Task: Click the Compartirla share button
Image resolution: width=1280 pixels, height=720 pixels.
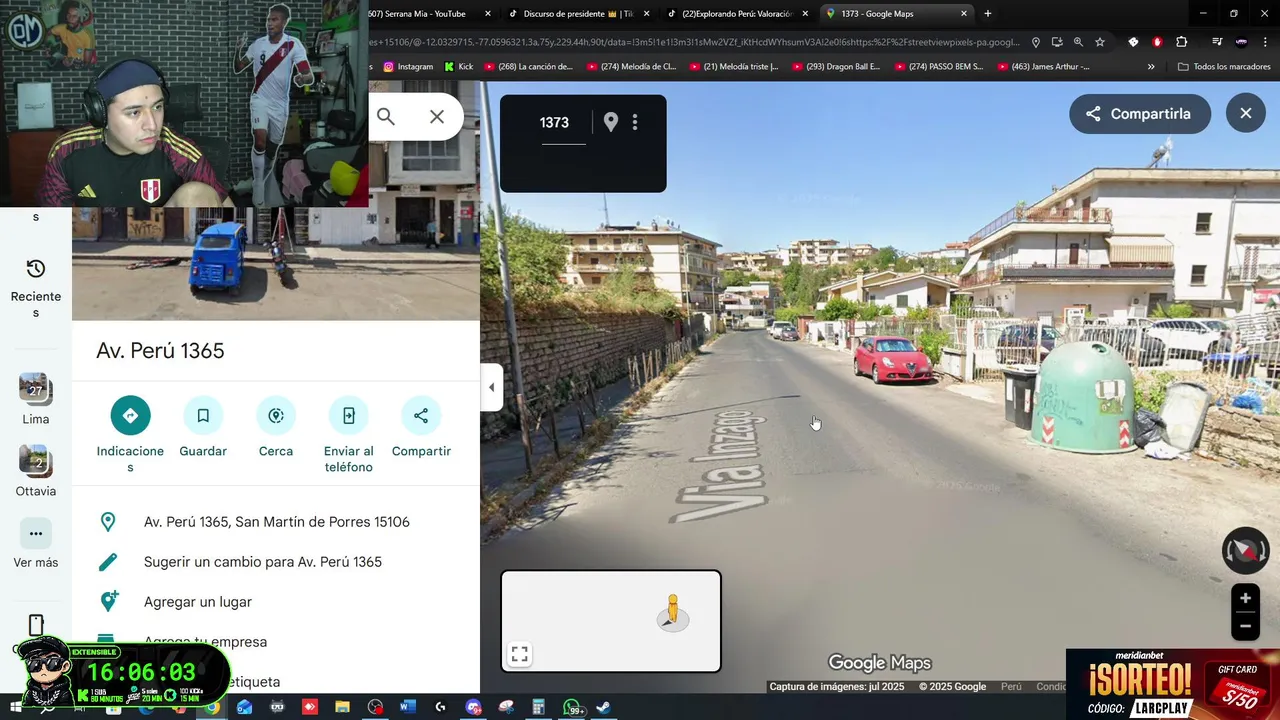Action: click(x=1139, y=114)
